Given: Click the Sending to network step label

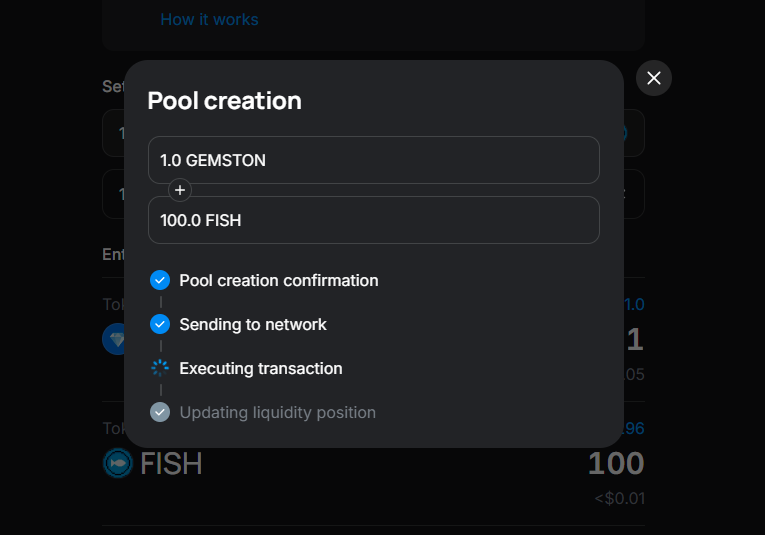Looking at the screenshot, I should pos(253,324).
